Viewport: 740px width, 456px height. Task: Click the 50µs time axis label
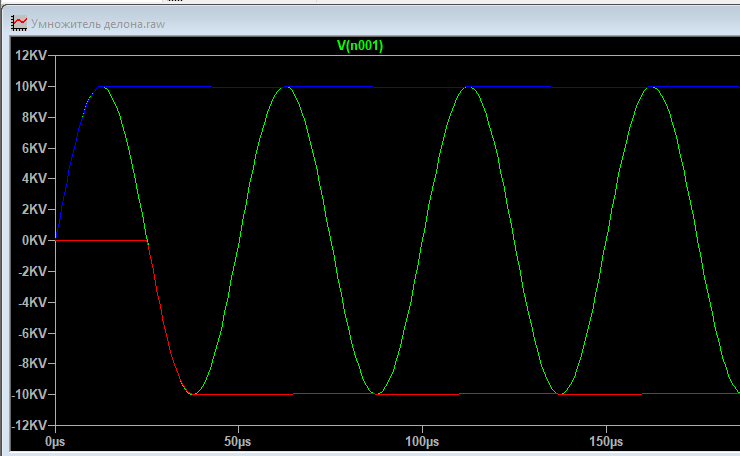coord(238,441)
